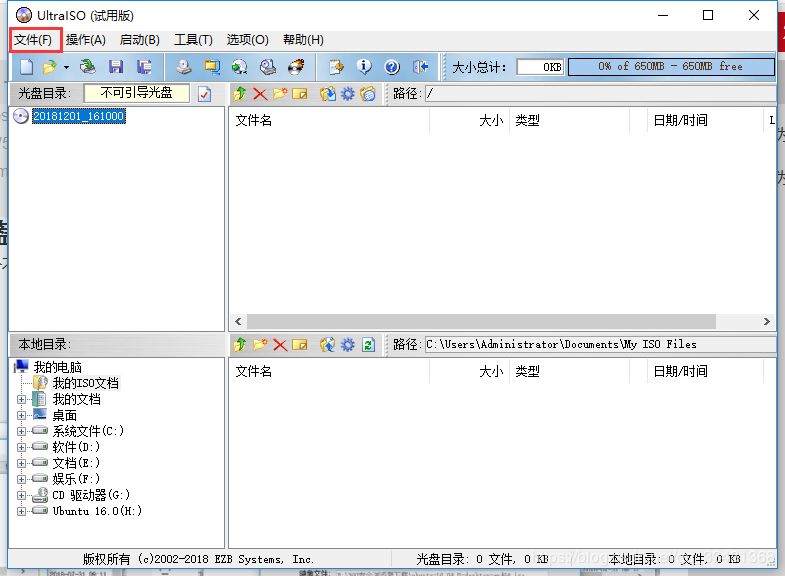The height and width of the screenshot is (576, 785).
Task: Toggle the boot properties check icon
Action: coord(204,94)
